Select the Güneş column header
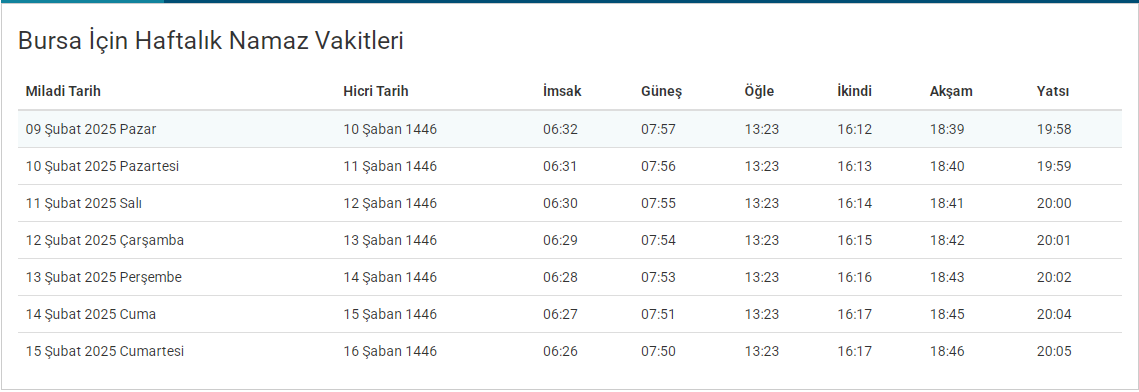 (x=661, y=92)
